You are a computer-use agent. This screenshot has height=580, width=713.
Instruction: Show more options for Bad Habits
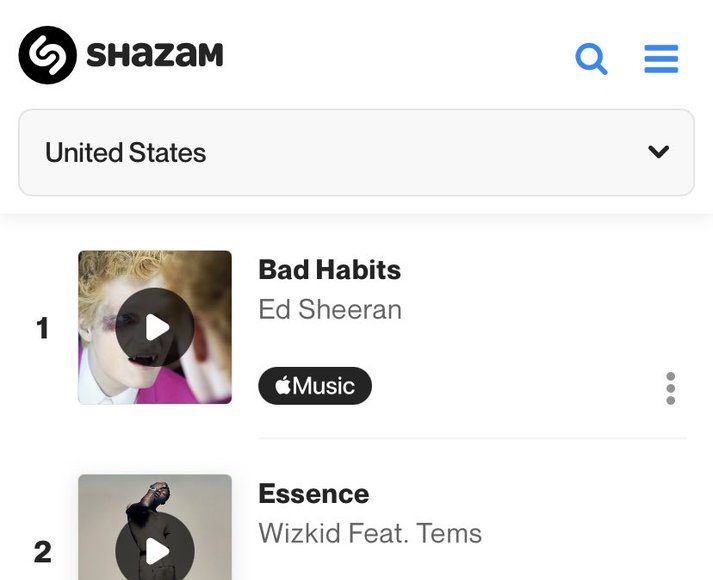pyautogui.click(x=670, y=388)
